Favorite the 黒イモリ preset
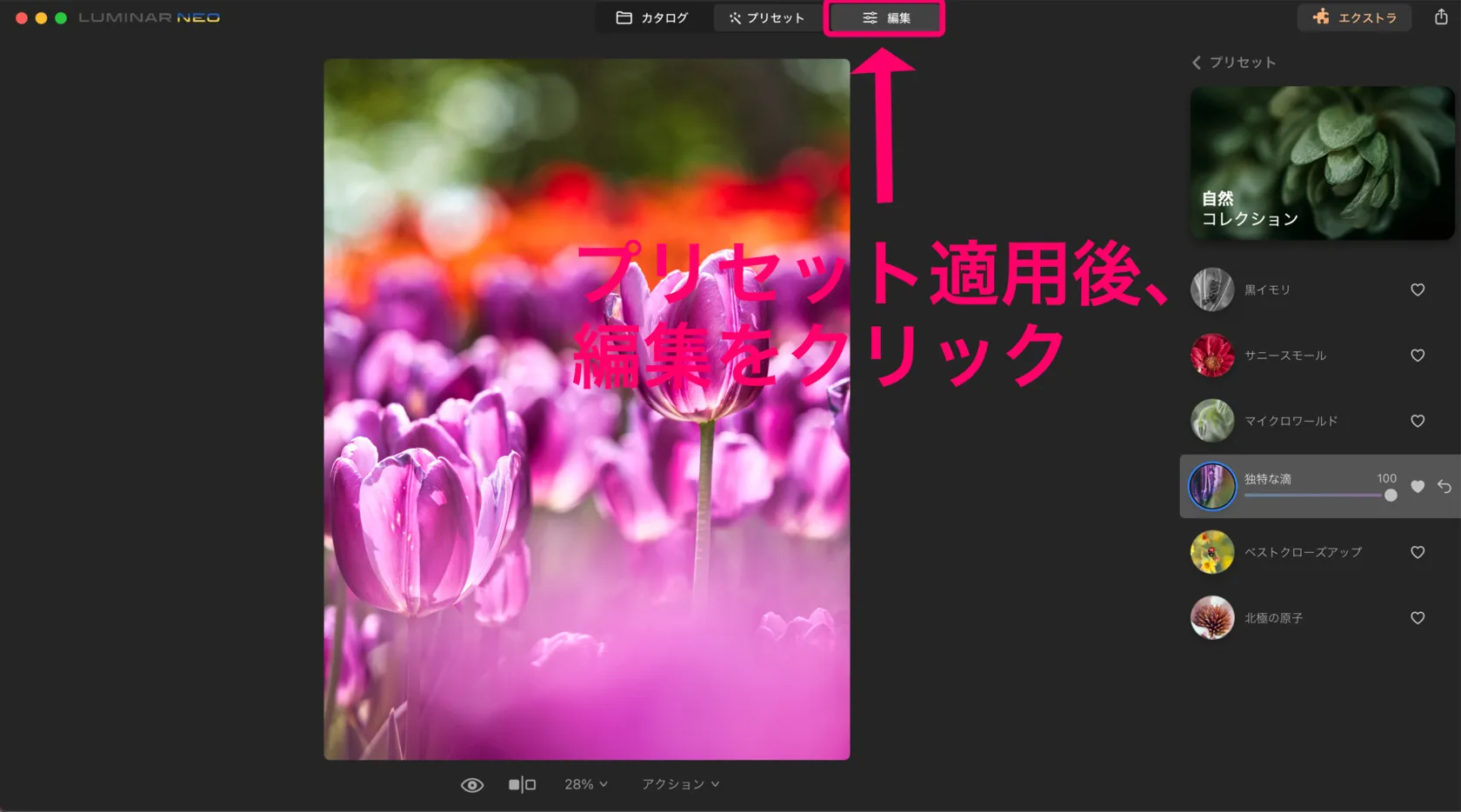 point(1418,290)
